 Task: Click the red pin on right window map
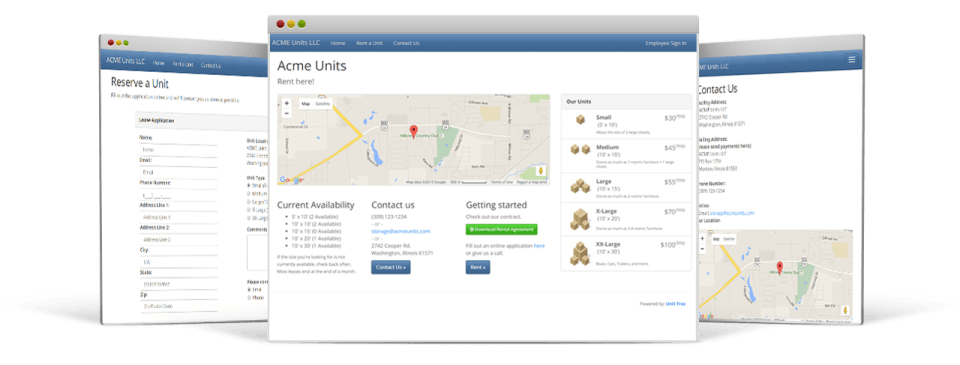tap(779, 267)
